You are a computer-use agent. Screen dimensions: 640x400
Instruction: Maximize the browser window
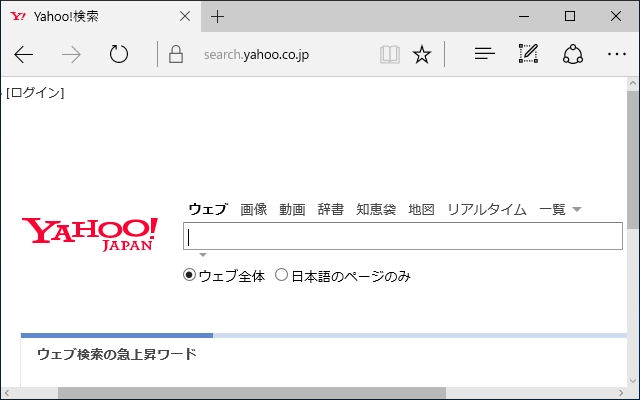[x=570, y=16]
